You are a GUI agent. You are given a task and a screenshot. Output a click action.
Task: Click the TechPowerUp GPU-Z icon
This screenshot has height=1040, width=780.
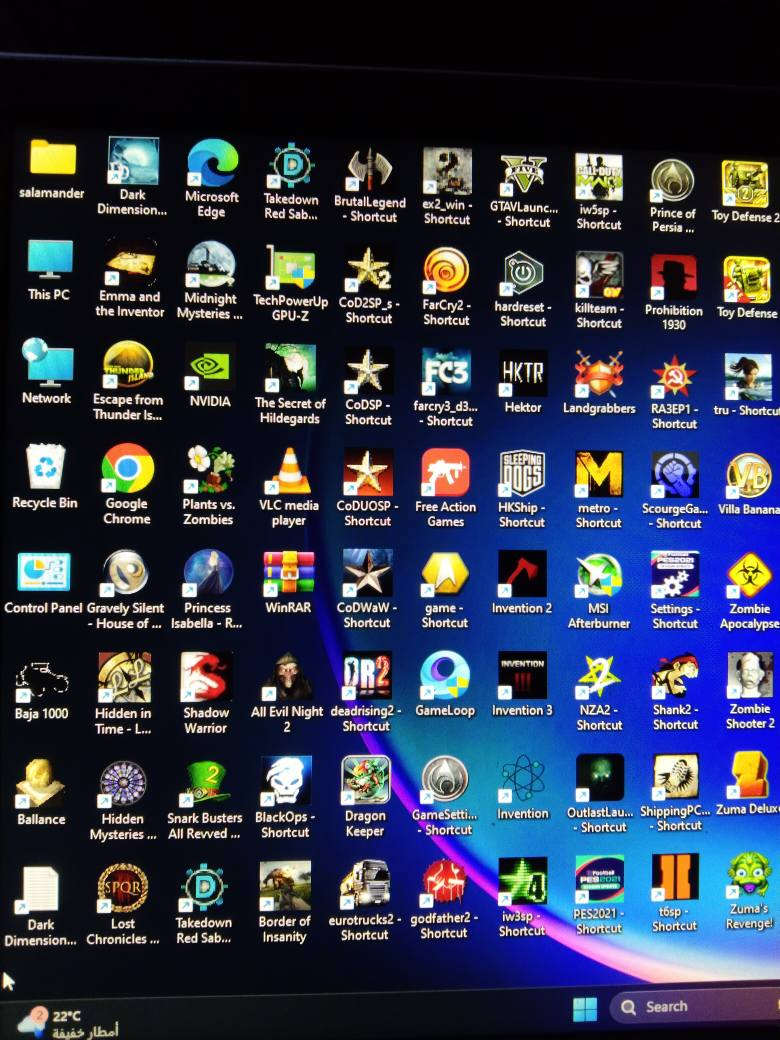click(x=290, y=267)
